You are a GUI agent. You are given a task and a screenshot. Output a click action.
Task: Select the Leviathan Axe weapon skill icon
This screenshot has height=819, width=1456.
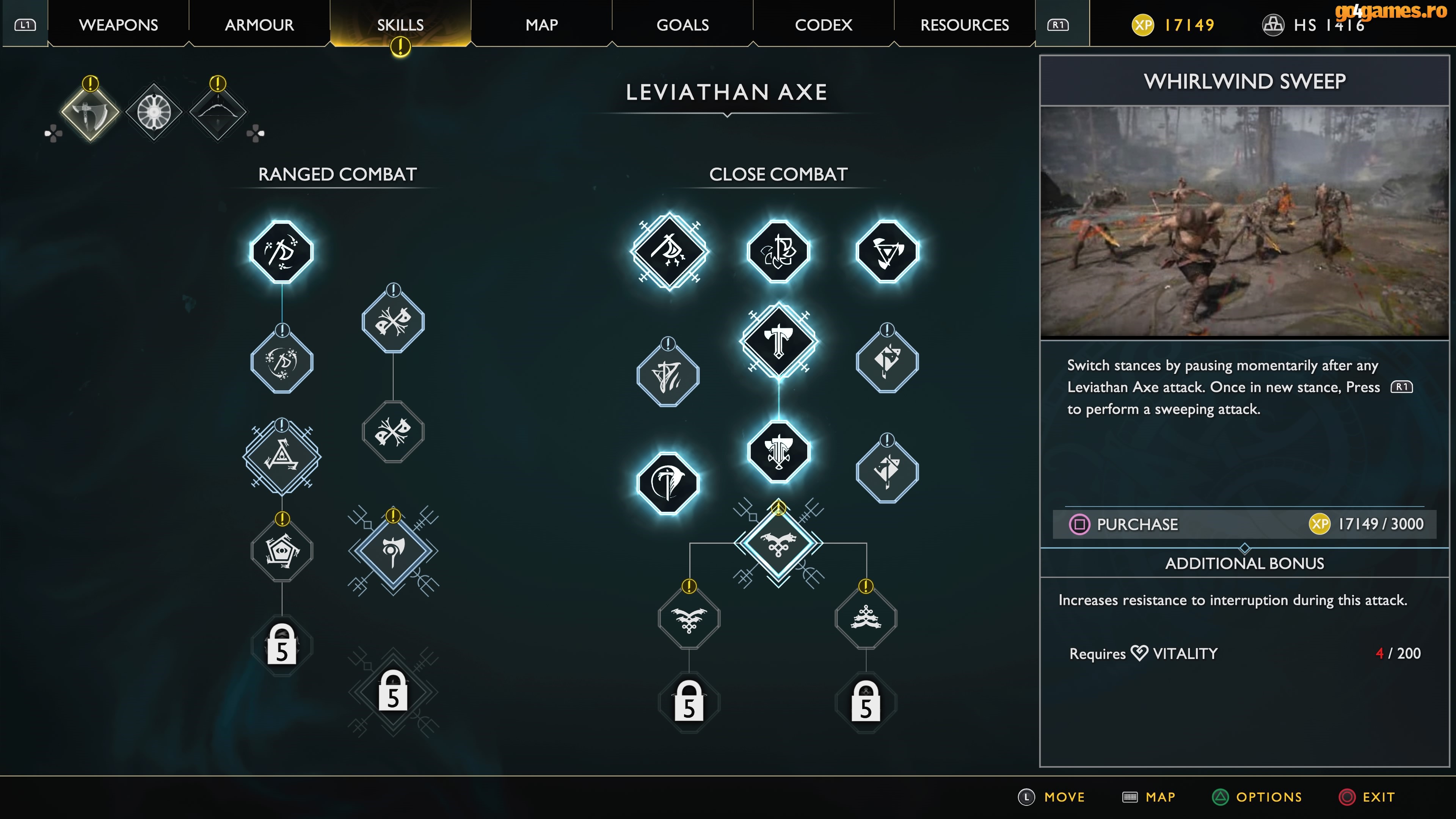pos(91,113)
